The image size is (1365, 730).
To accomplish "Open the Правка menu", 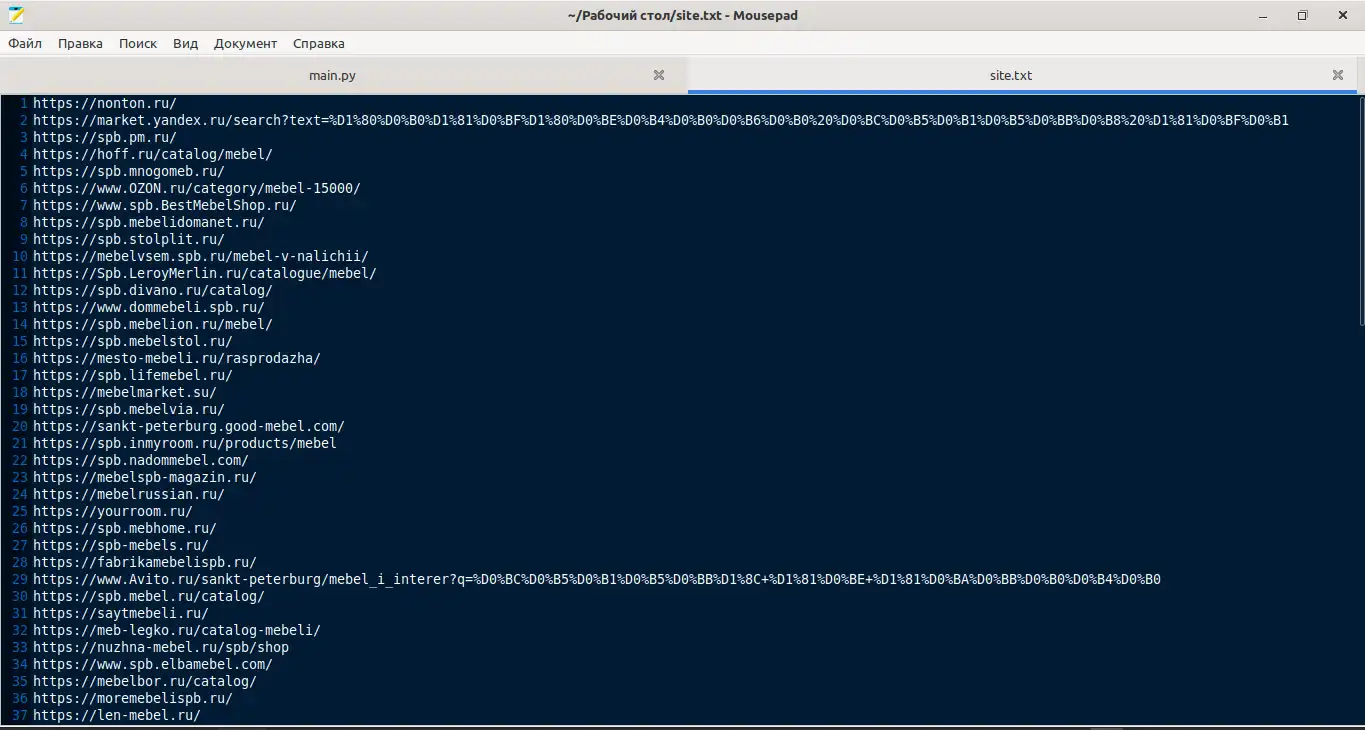I will click(80, 43).
